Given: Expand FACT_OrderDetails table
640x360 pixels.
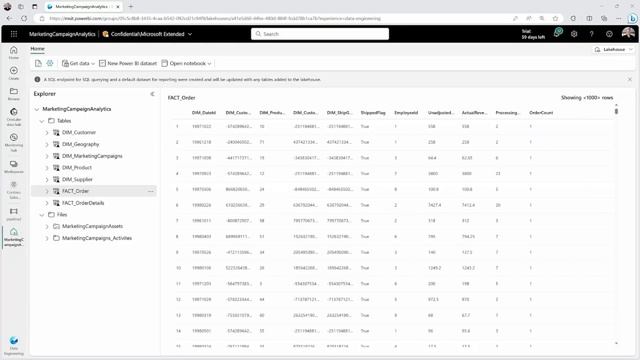Looking at the screenshot, I should [47, 203].
